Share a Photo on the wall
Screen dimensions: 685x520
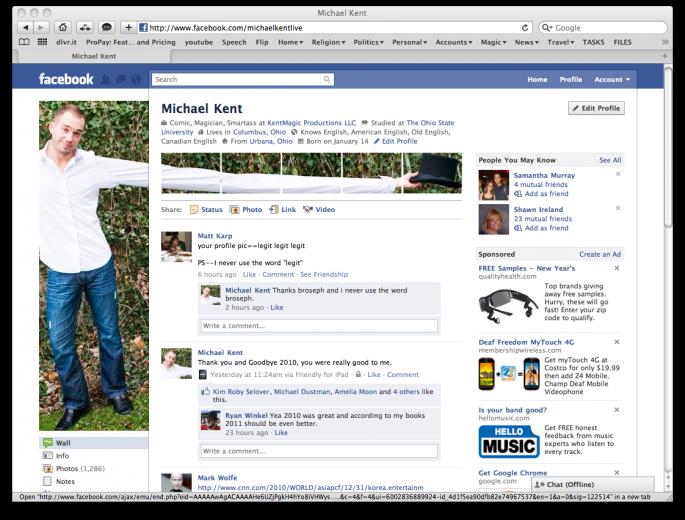(x=246, y=210)
